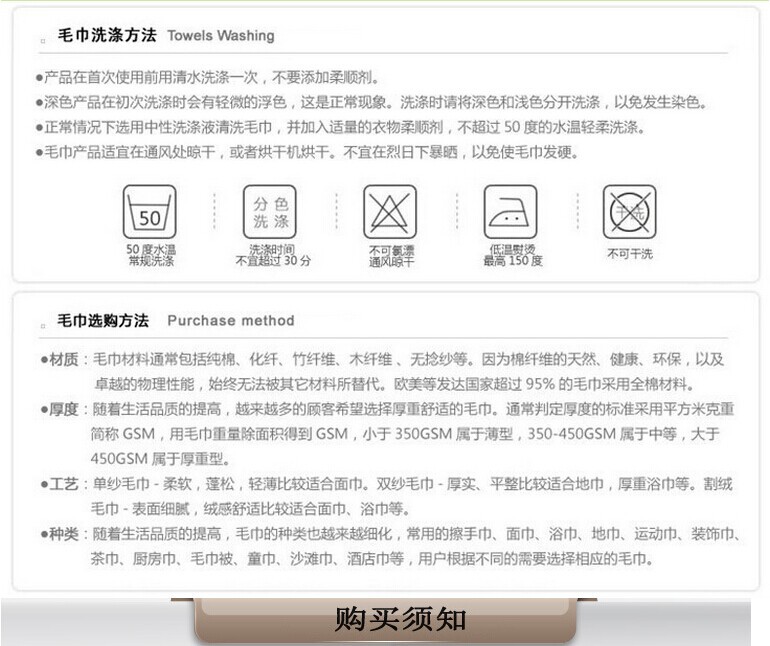Click the line starting 深色产品在初次洗涤时
Image resolution: width=770 pixels, height=646 pixels.
pos(372,102)
